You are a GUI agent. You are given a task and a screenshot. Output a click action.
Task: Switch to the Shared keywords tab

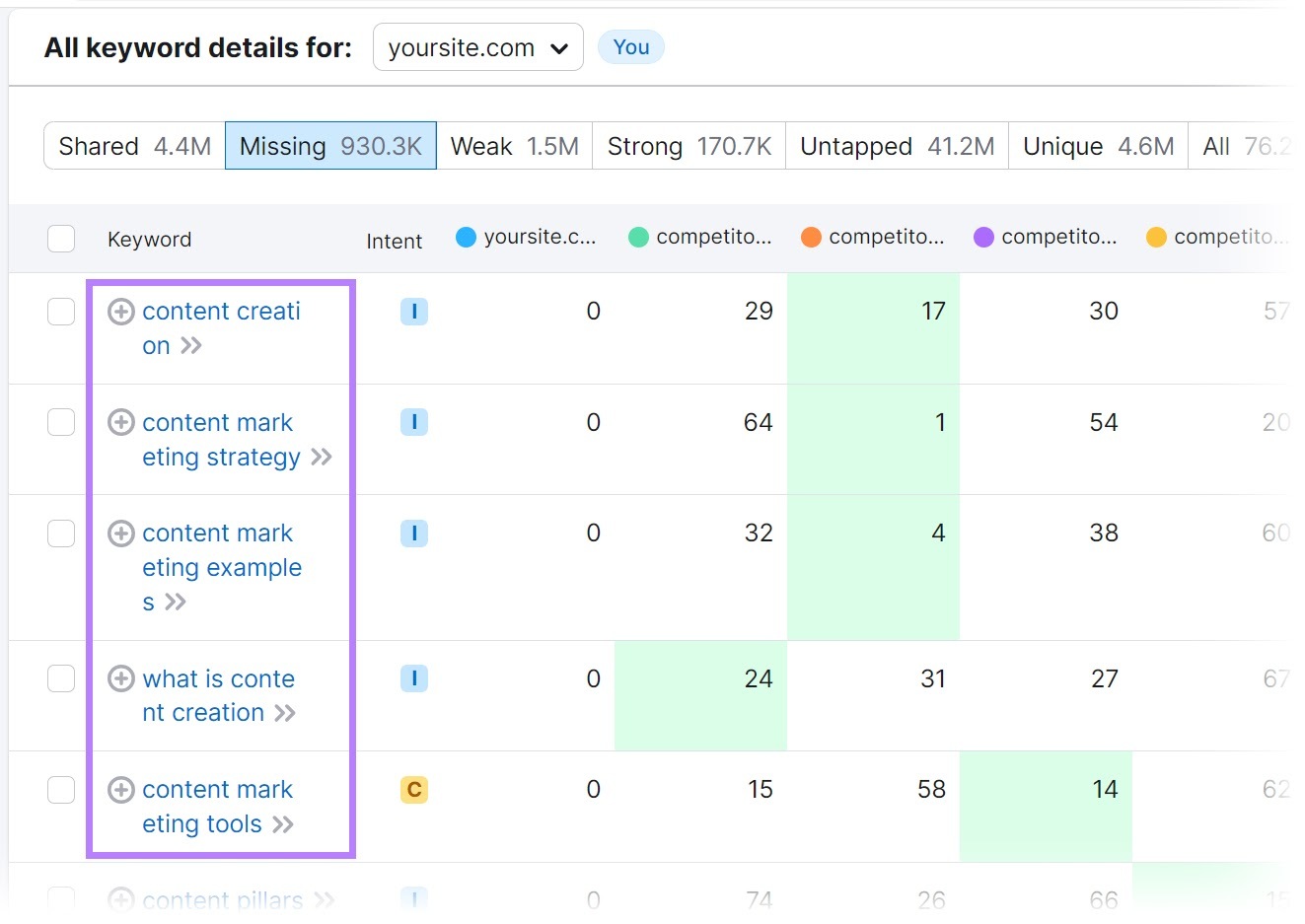[134, 146]
